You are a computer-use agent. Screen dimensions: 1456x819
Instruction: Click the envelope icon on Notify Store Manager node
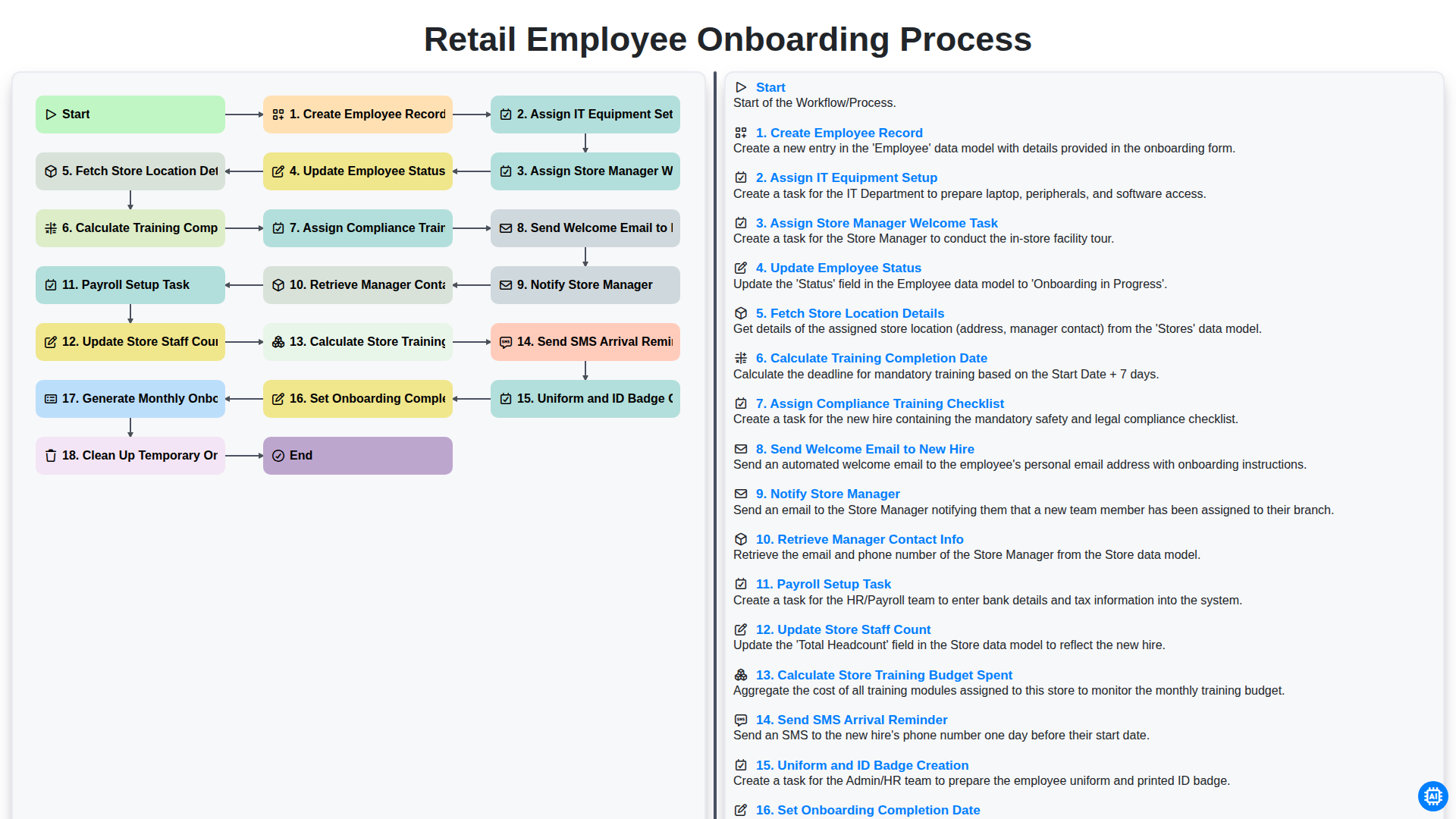click(x=506, y=285)
